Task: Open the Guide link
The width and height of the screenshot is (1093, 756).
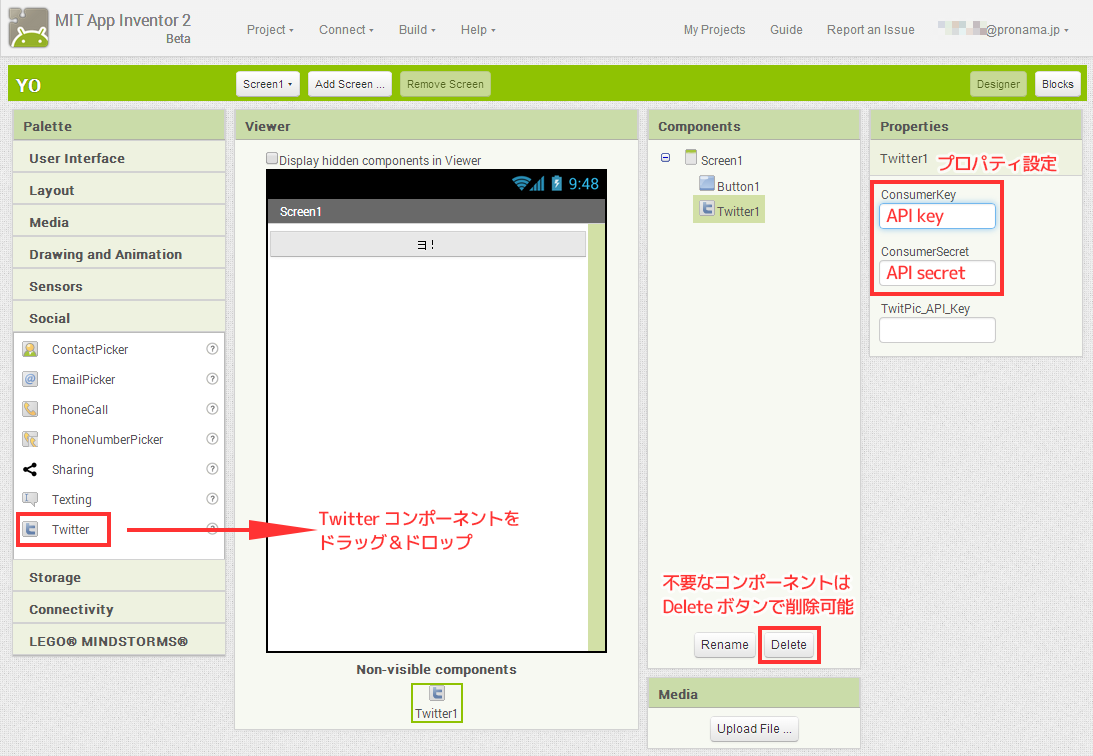Action: 786,30
